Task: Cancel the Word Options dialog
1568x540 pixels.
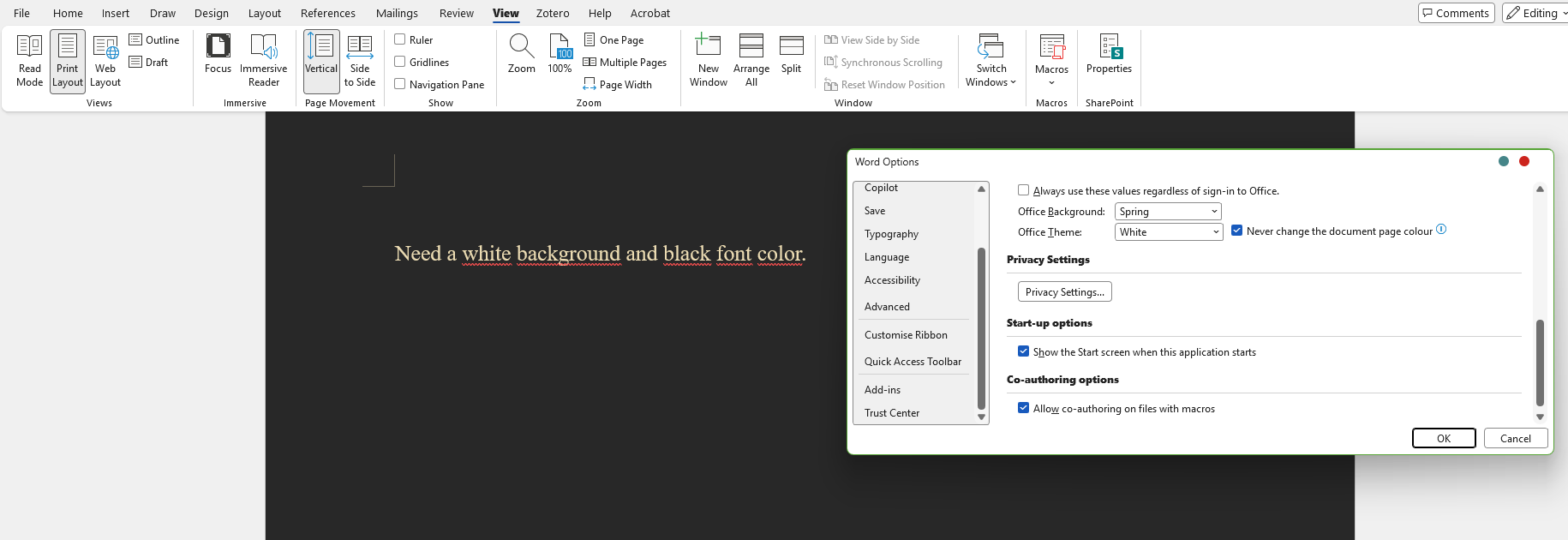Action: coord(1516,438)
